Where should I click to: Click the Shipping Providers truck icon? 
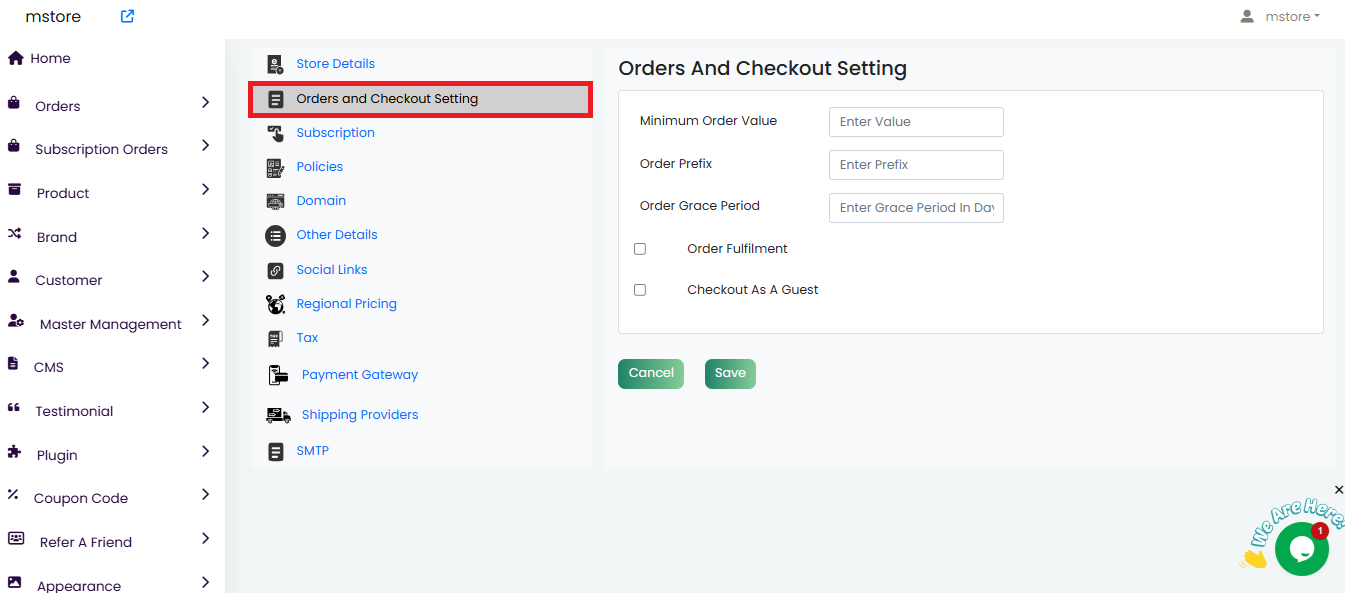tap(278, 415)
